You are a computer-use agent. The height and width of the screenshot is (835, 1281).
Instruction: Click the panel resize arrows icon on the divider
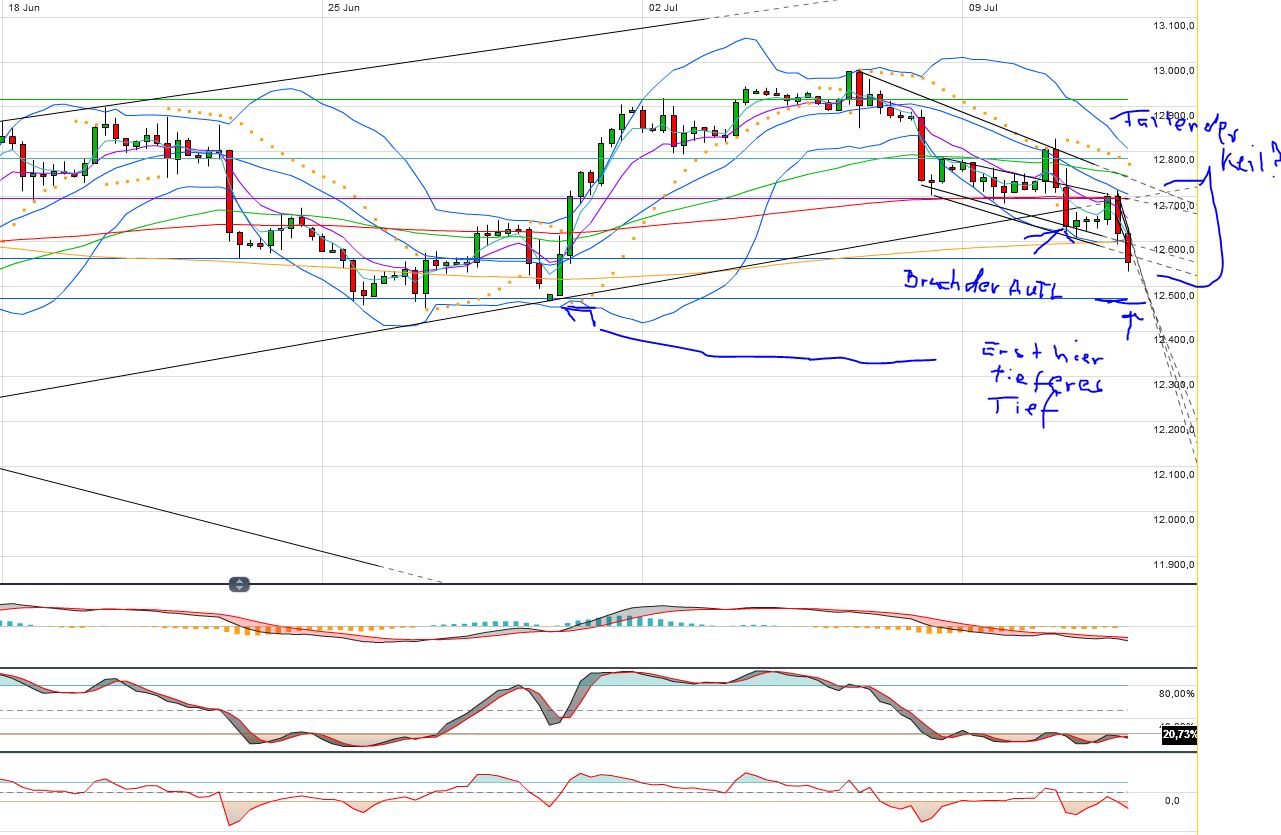coord(238,585)
